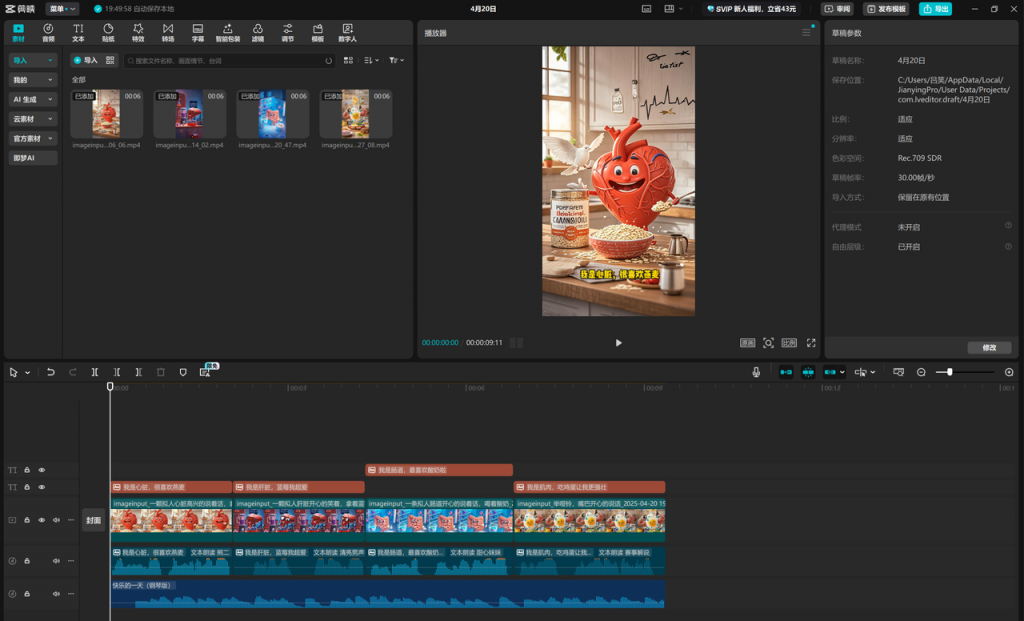Click the delete-left trim tool
Image resolution: width=1024 pixels, height=621 pixels.
tap(117, 372)
